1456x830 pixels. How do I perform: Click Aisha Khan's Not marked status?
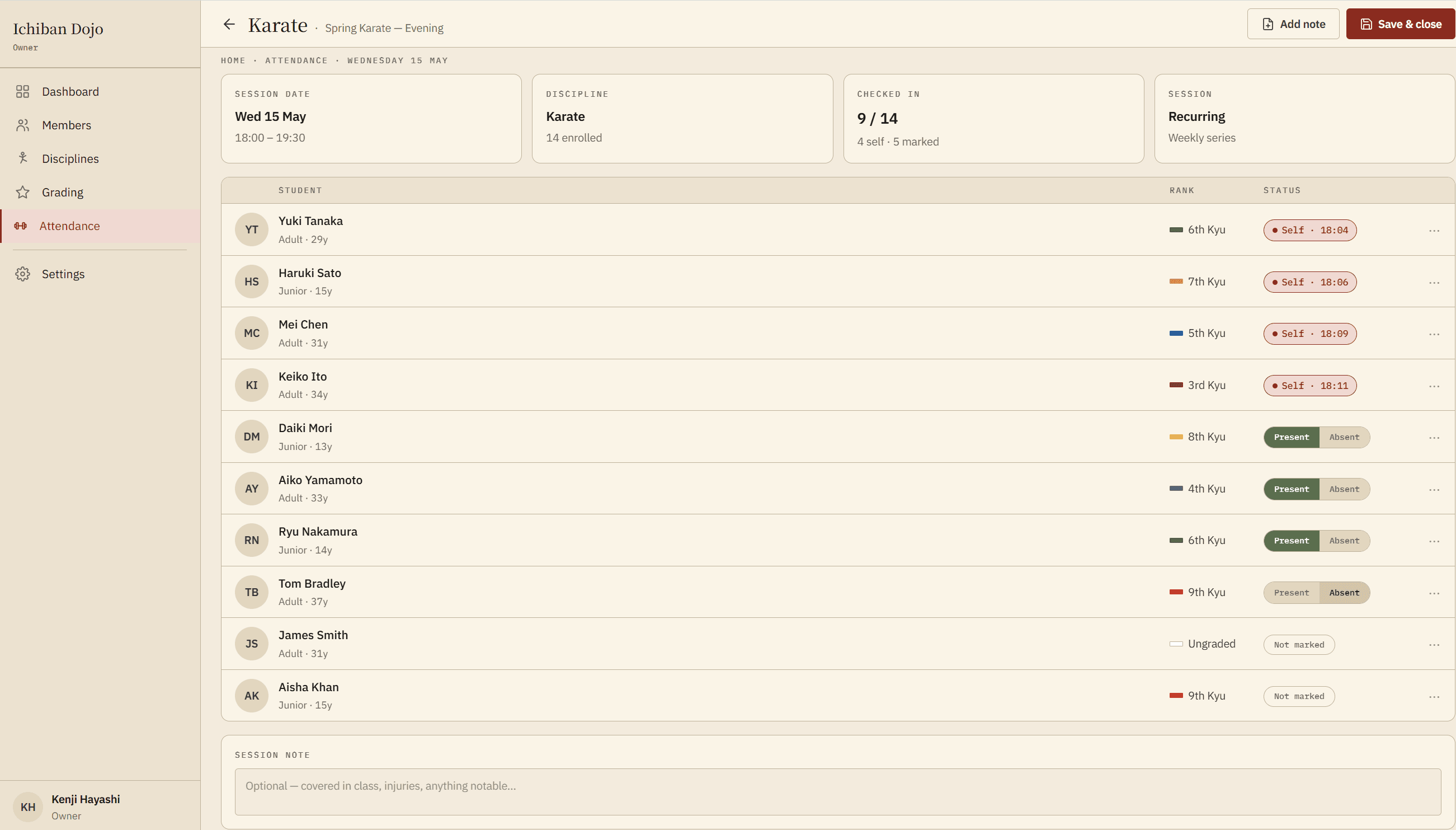[1299, 696]
